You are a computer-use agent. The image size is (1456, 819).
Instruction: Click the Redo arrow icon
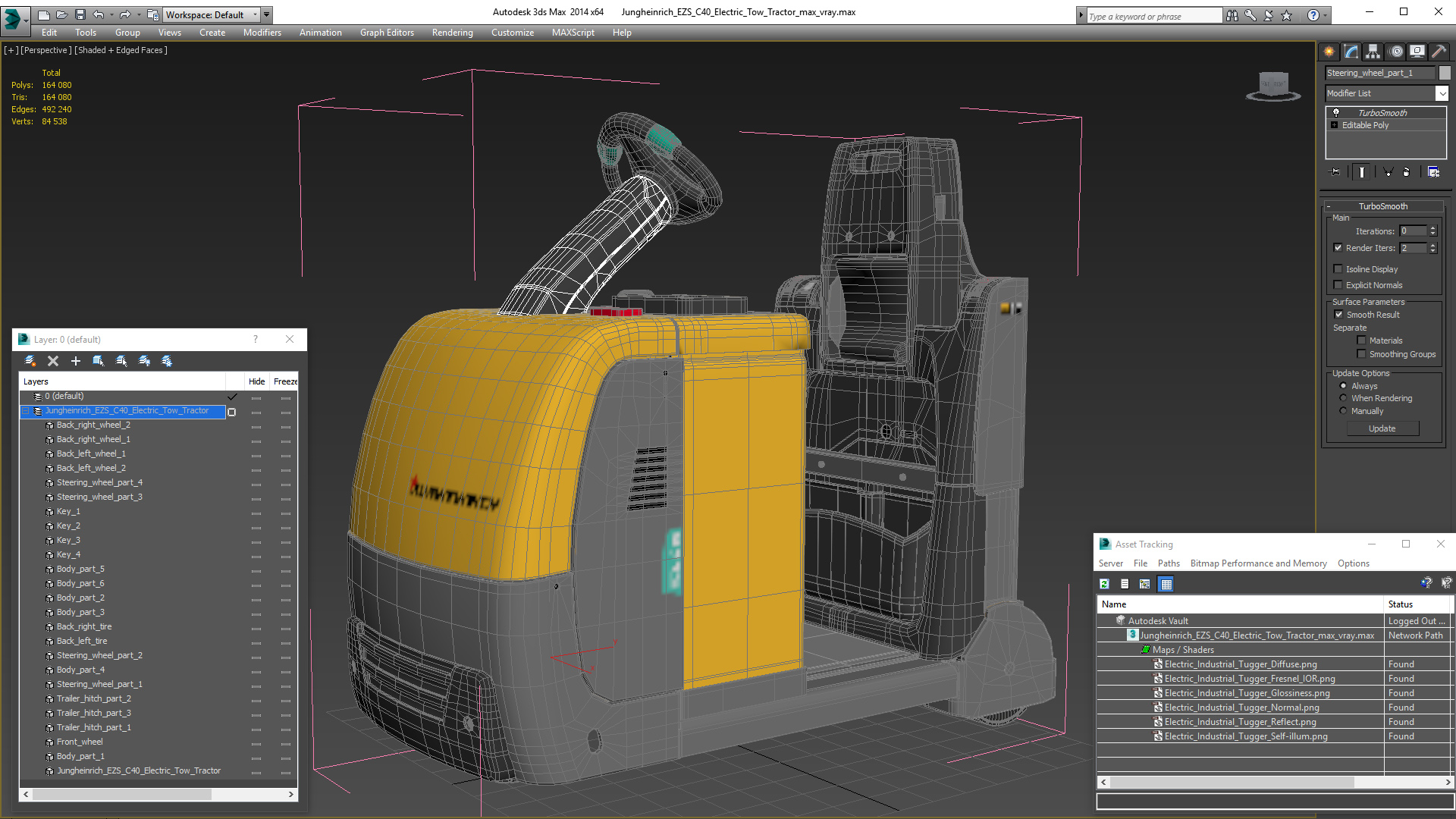(x=125, y=14)
